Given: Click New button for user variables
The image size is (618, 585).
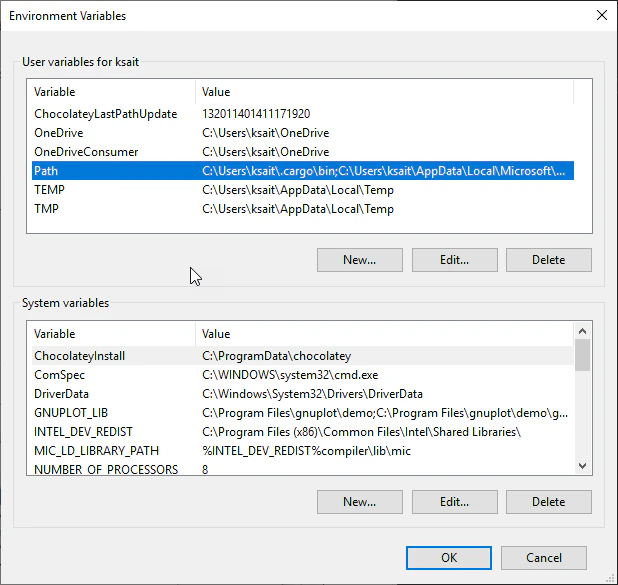Looking at the screenshot, I should tap(360, 260).
